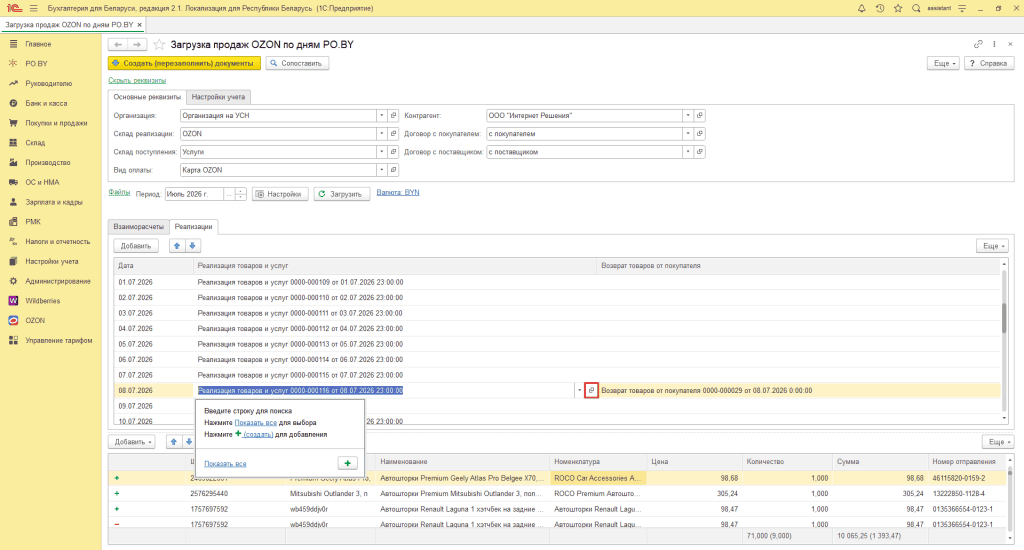The width and height of the screenshot is (1024, 550).
Task: Click Показать все link at popup bottom
Action: coord(225,464)
